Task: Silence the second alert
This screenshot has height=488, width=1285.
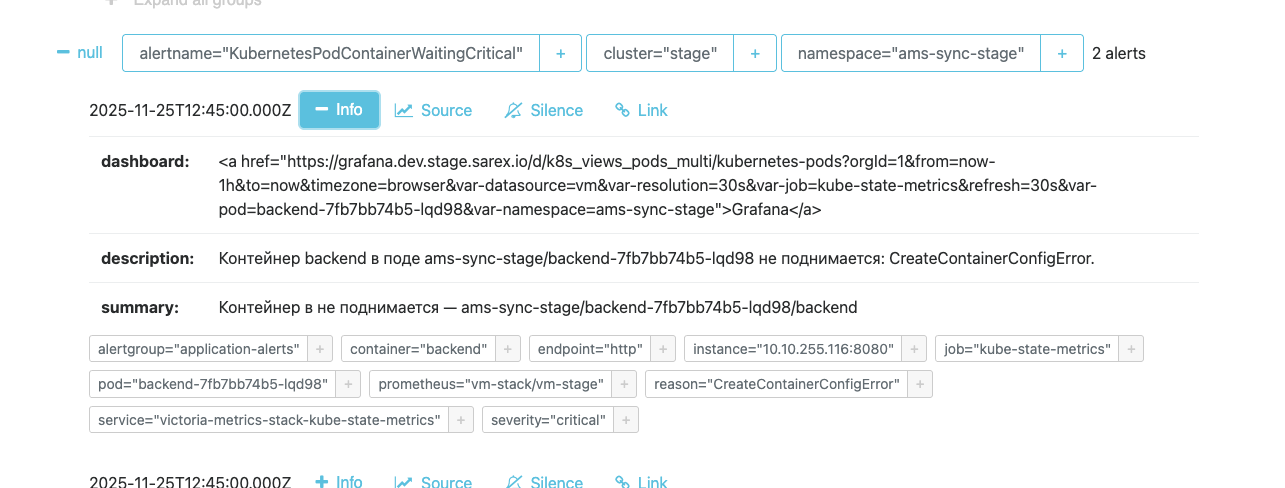Action: point(544,482)
